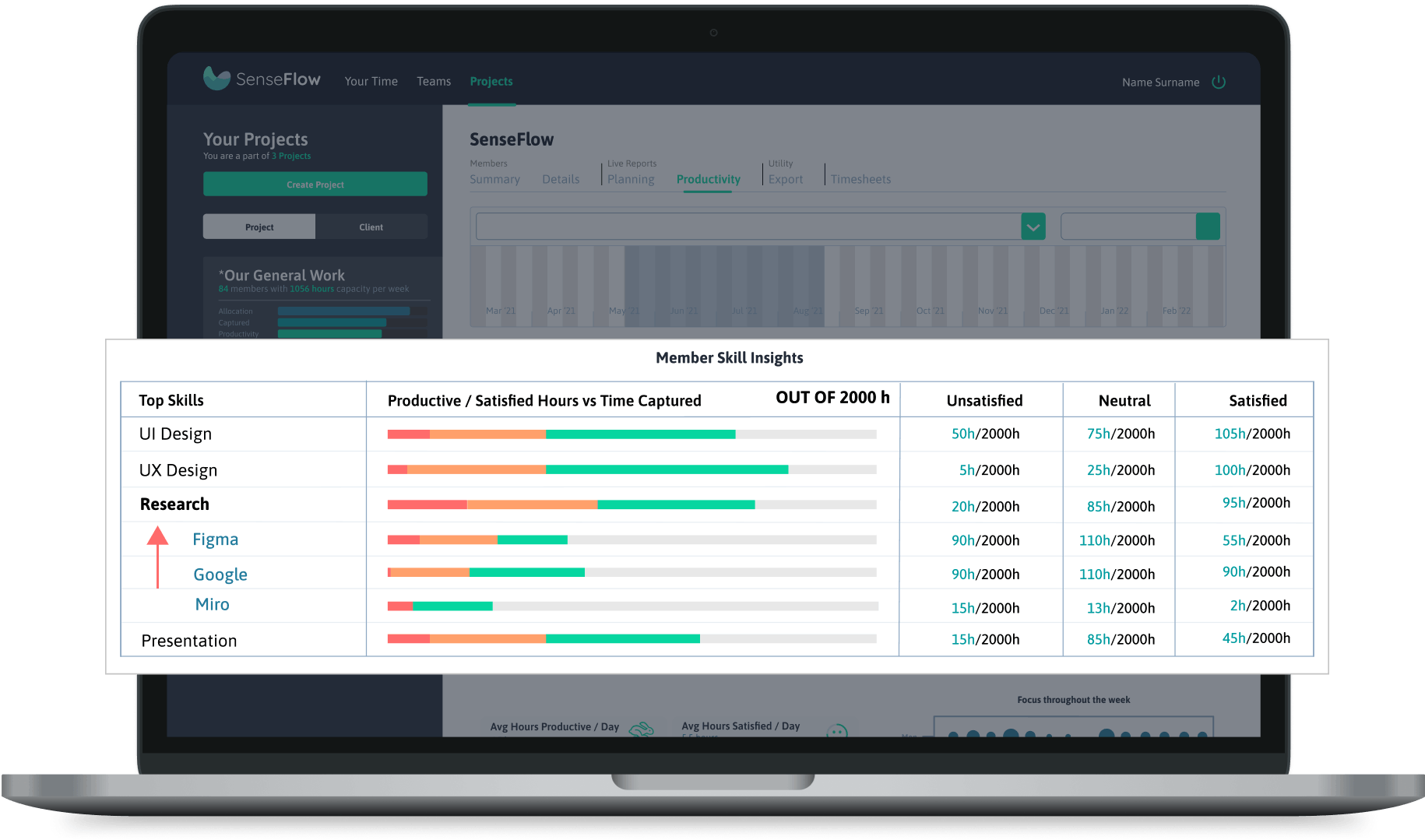Click the Sep '21 timeline label

[x=869, y=311]
